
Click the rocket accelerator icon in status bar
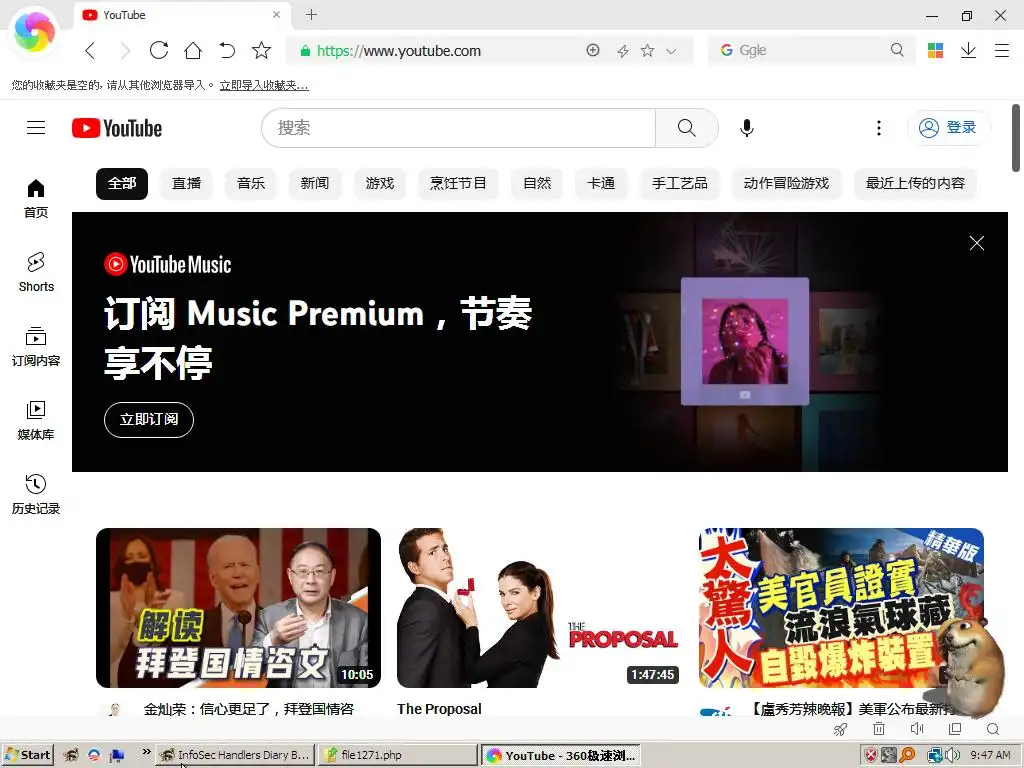[x=840, y=729]
